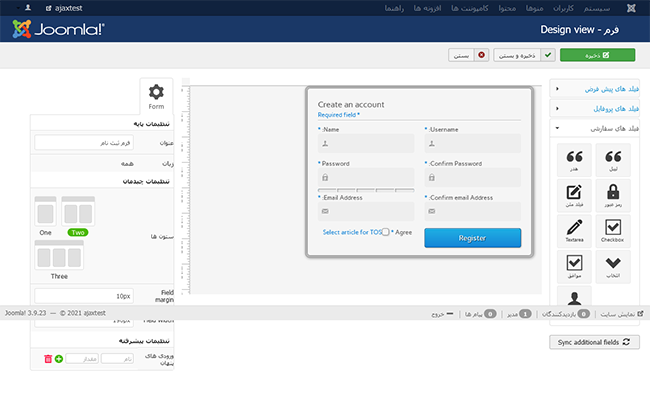The height and width of the screenshot is (396, 650).
Task: Click the Username input field in form
Action: point(473,143)
